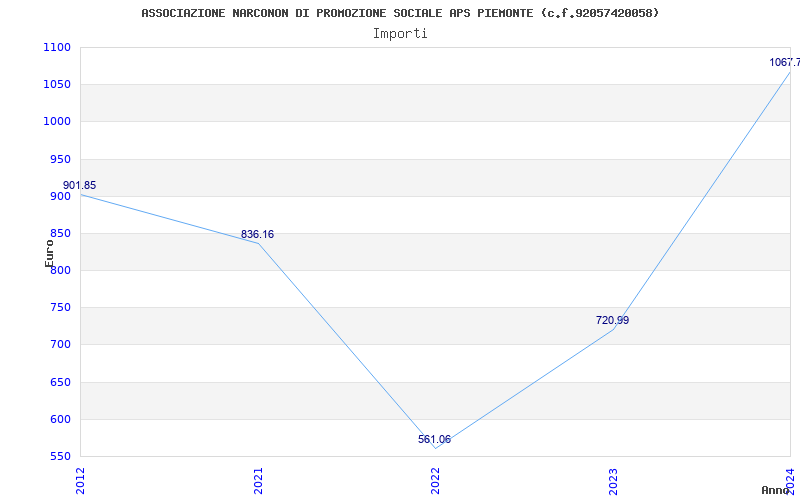Click the Anno x-axis title
The width and height of the screenshot is (800, 500).
pyautogui.click(x=775, y=490)
